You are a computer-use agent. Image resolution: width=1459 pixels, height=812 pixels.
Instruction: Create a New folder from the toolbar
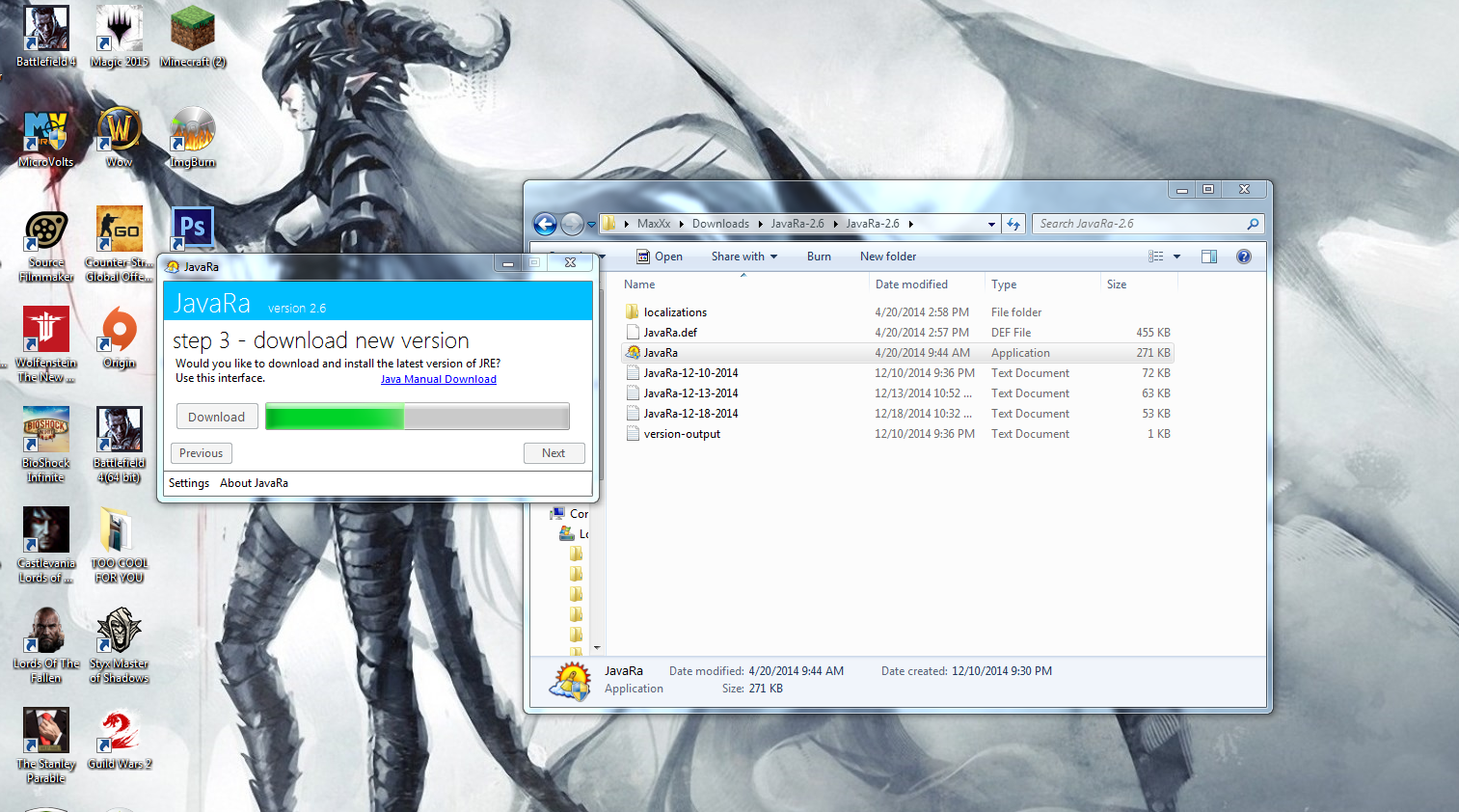[888, 257]
